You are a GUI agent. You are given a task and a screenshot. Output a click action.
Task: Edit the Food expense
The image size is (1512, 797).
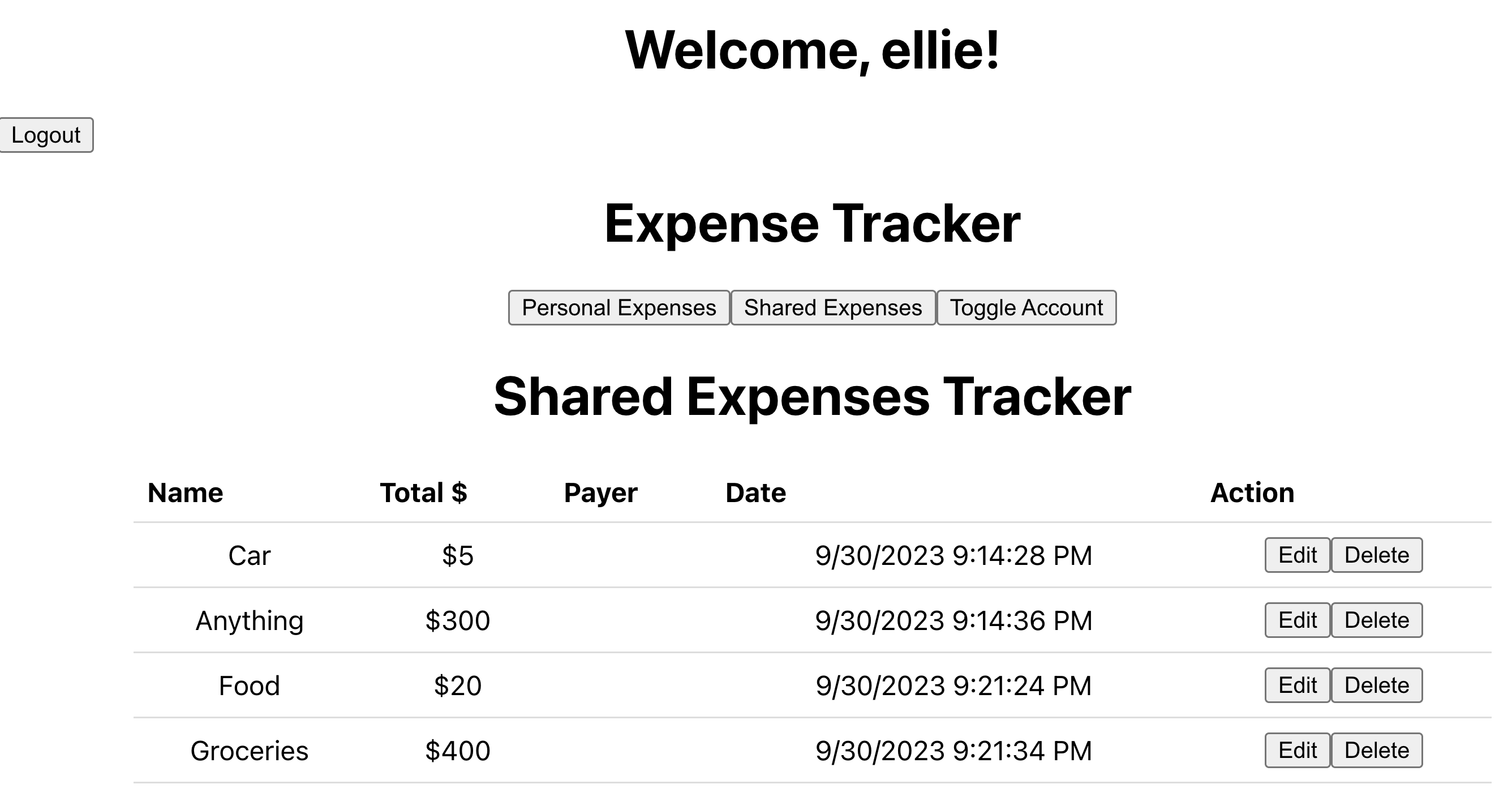1296,685
